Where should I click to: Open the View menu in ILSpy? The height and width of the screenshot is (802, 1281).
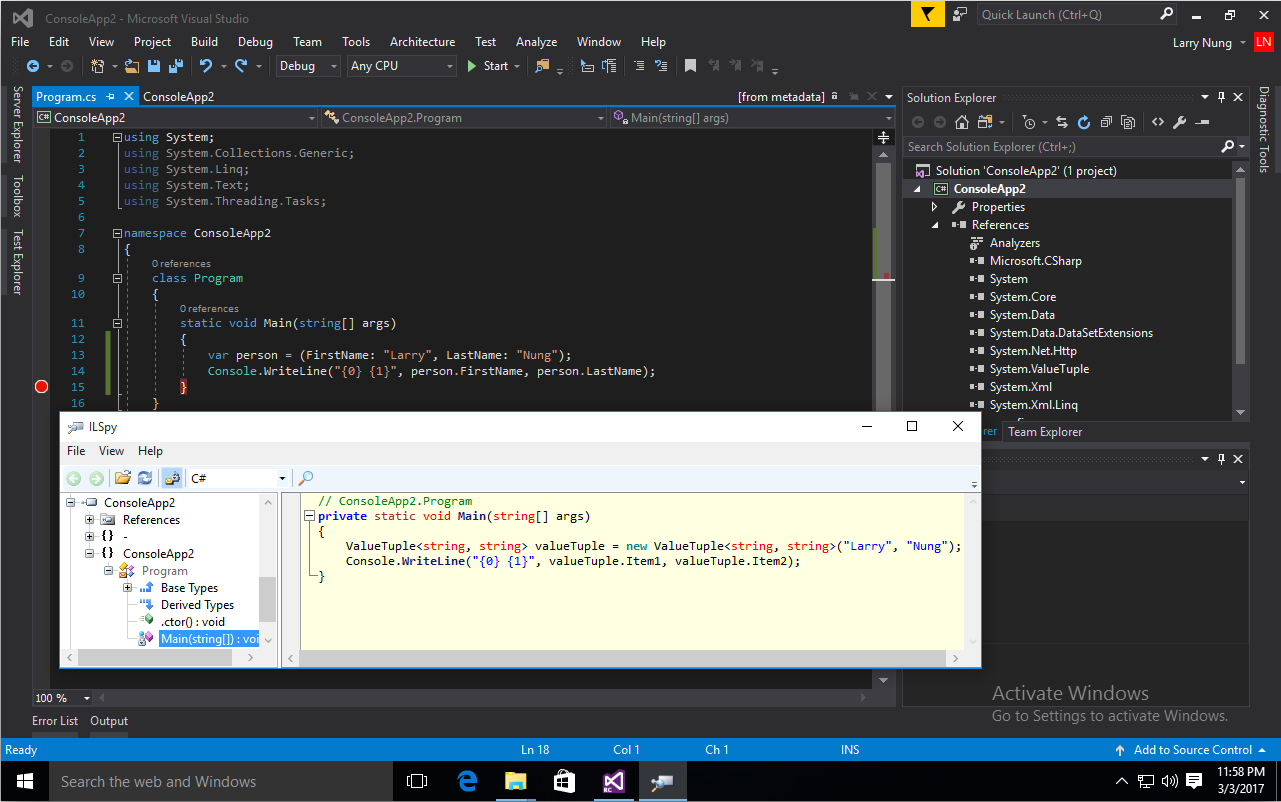[111, 451]
